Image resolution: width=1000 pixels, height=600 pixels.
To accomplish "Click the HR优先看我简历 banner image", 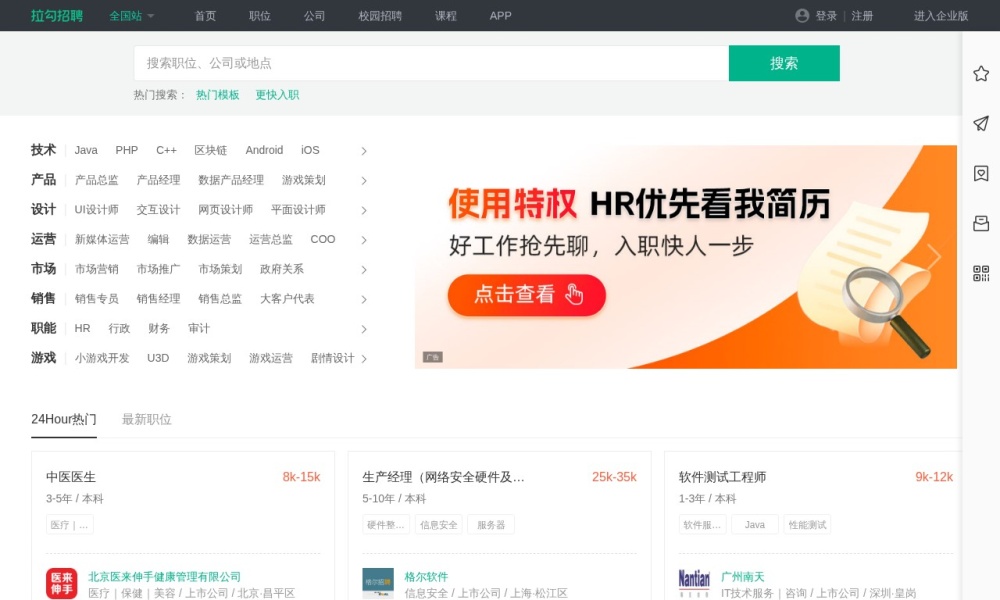I will (686, 257).
